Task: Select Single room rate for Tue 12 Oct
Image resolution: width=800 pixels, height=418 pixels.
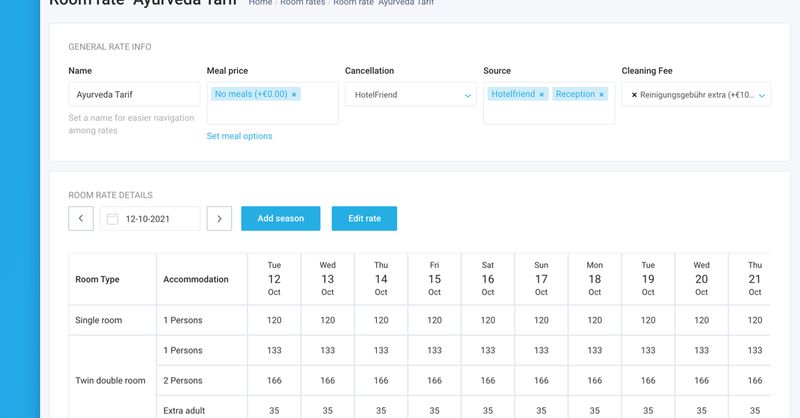Action: coord(274,320)
